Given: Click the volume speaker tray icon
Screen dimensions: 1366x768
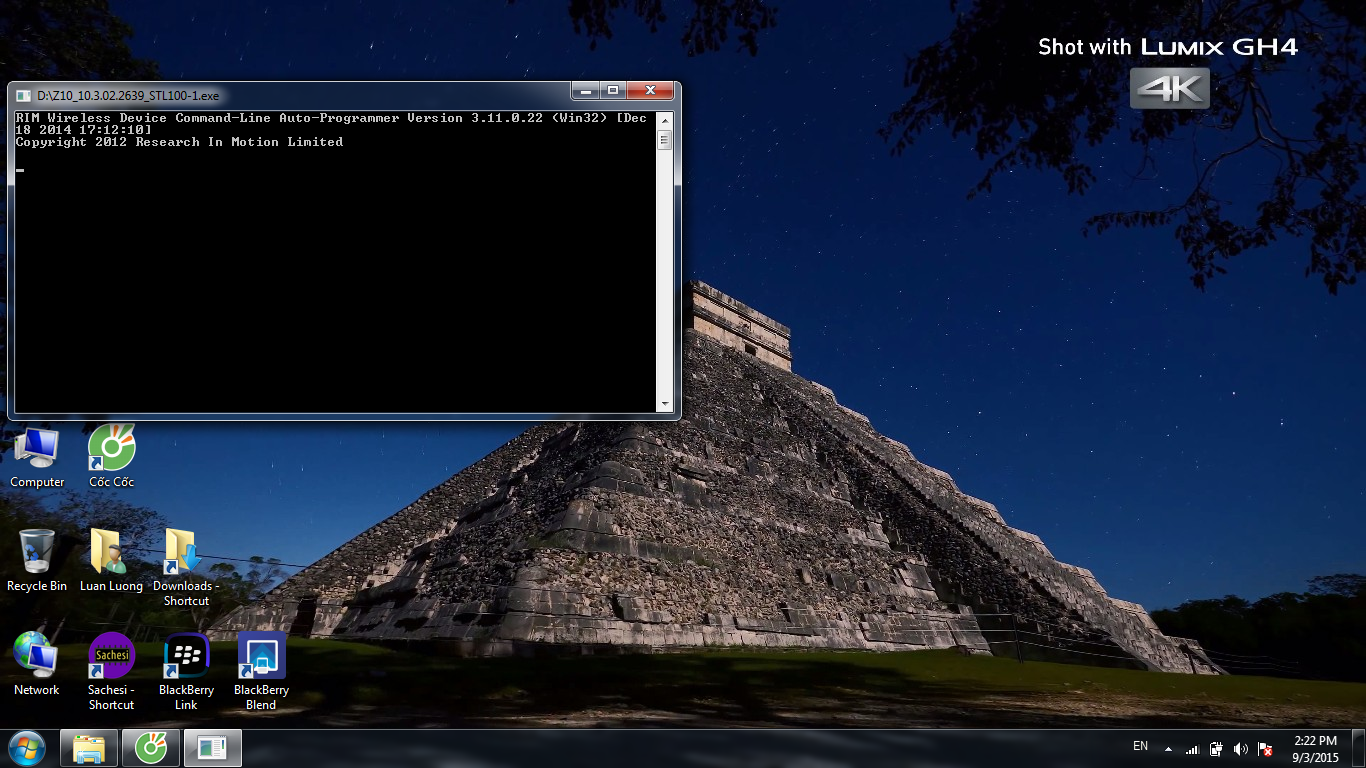Looking at the screenshot, I should (x=1241, y=749).
